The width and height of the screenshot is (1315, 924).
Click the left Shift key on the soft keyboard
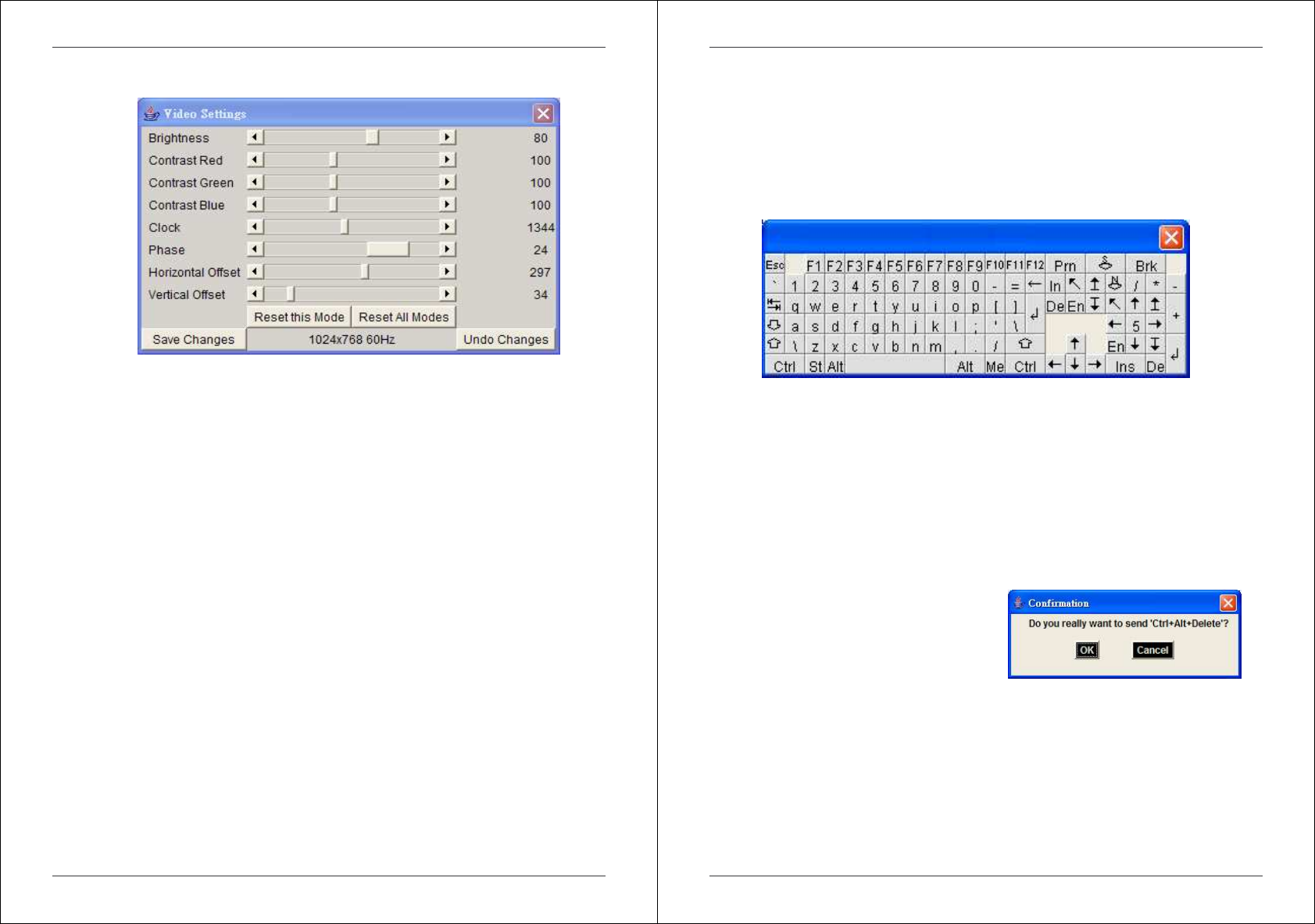pyautogui.click(x=774, y=344)
